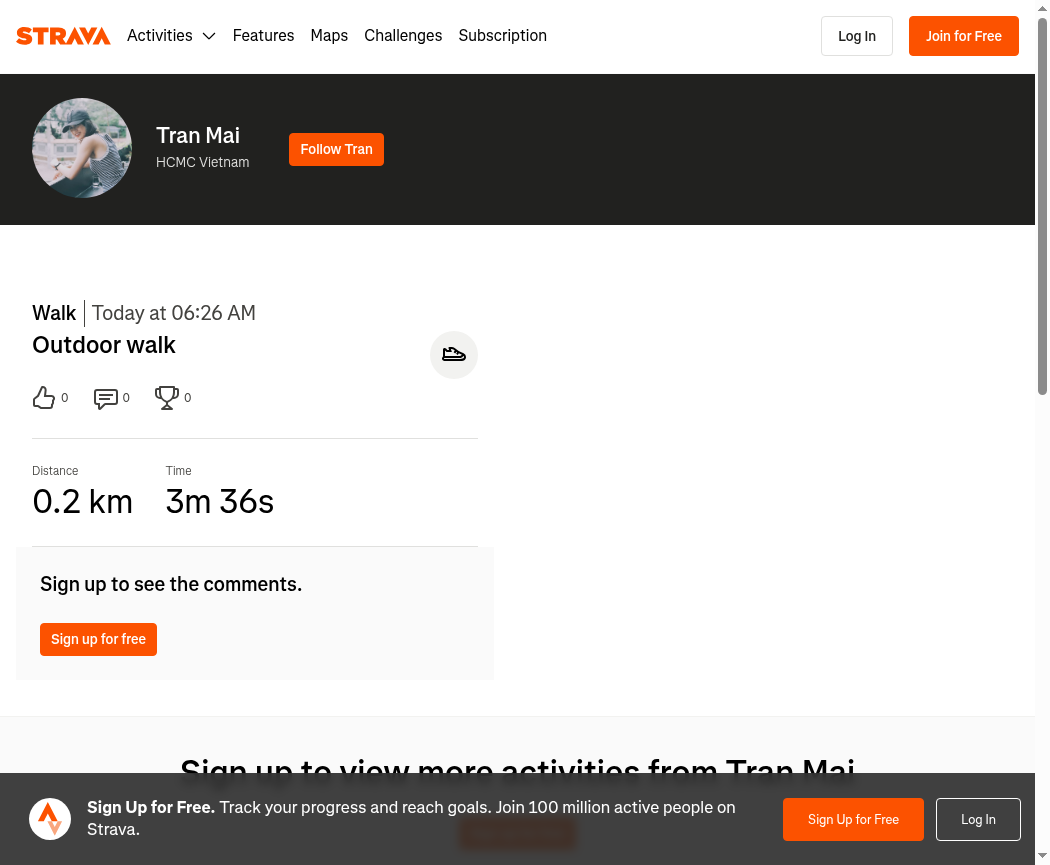Viewport: 1050px width, 865px height.
Task: Expand the Activities dropdown chevron
Action: point(209,36)
